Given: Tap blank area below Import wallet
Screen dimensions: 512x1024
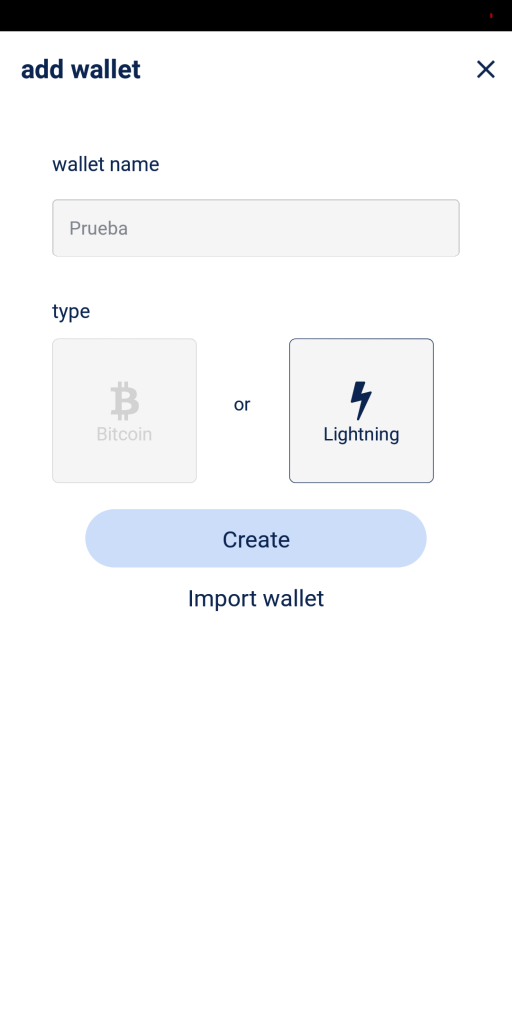Looking at the screenshot, I should click(x=256, y=816).
